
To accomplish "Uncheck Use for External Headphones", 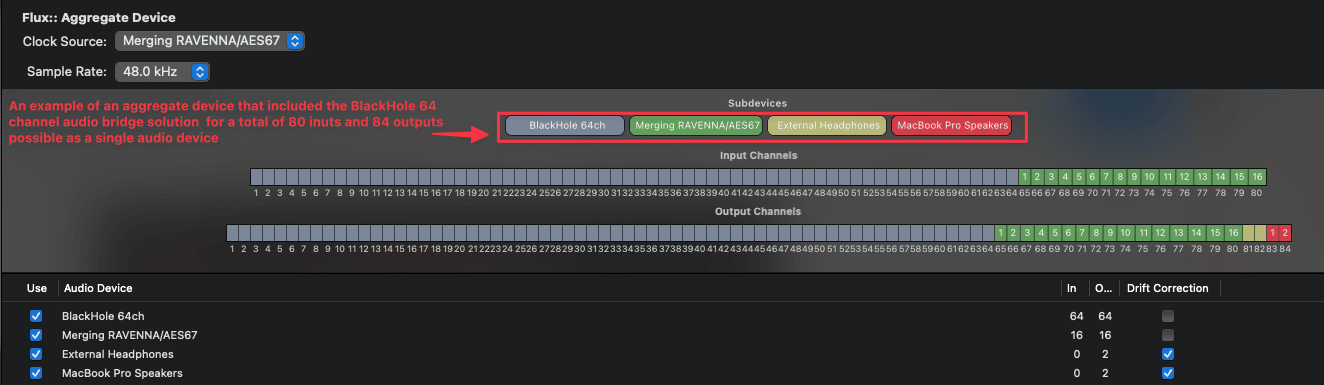I will tap(37, 354).
